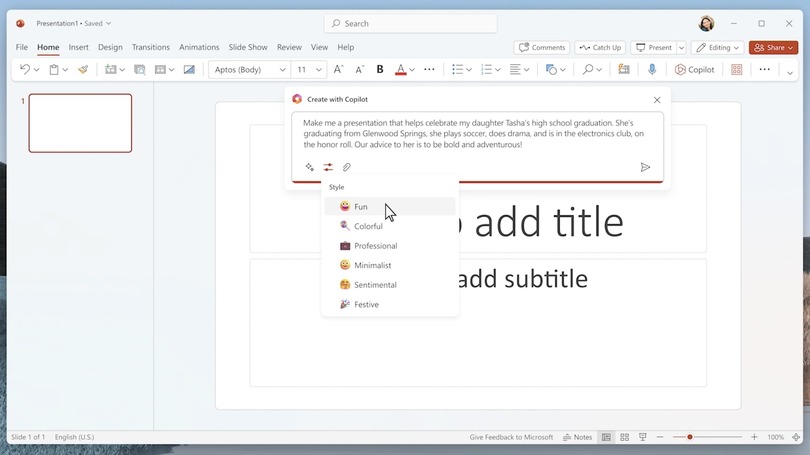Viewport: 810px width, 455px height.
Task: Click Give Feedback to Microsoft
Action: [511, 437]
